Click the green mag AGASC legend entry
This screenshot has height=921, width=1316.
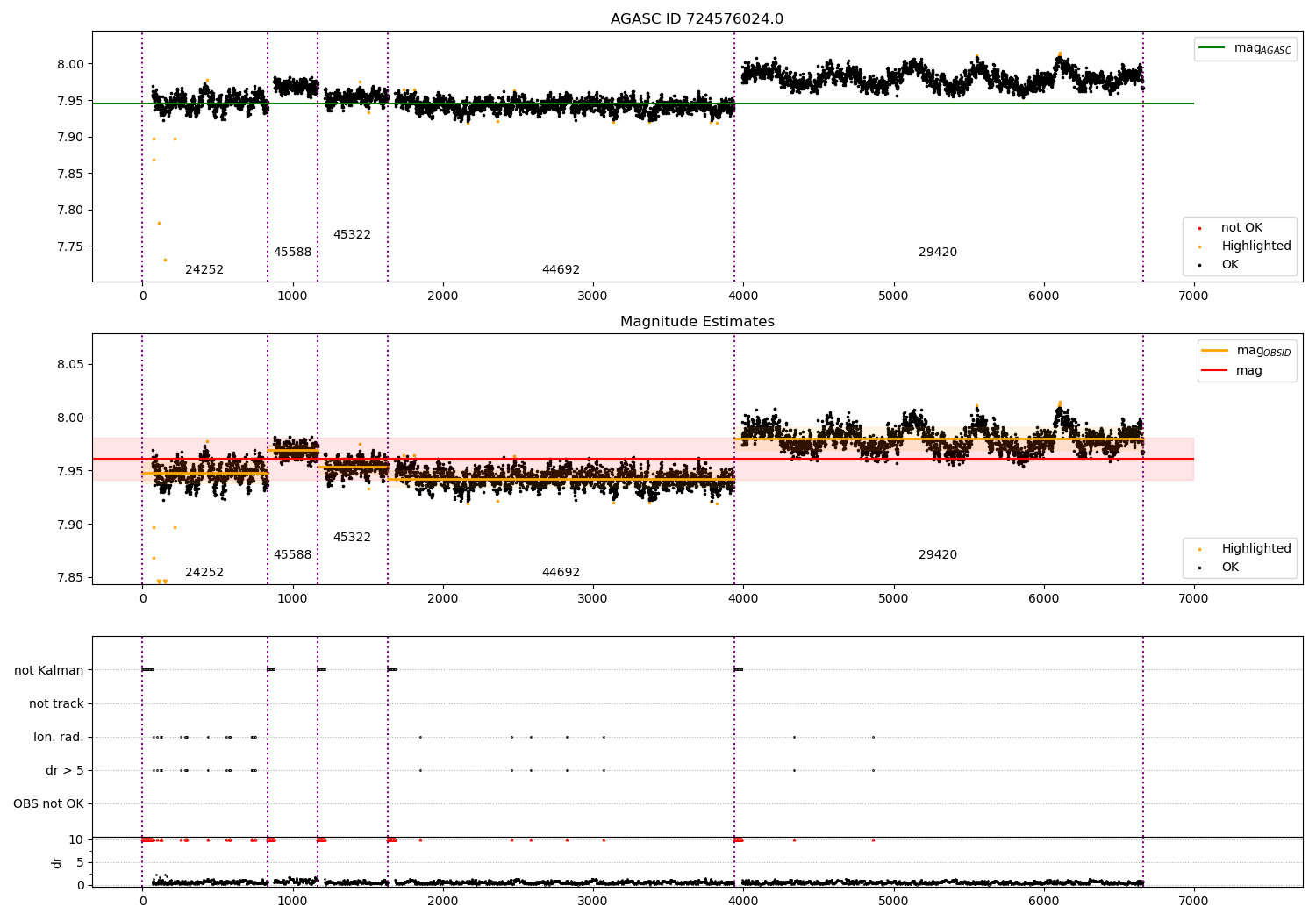point(1245,49)
